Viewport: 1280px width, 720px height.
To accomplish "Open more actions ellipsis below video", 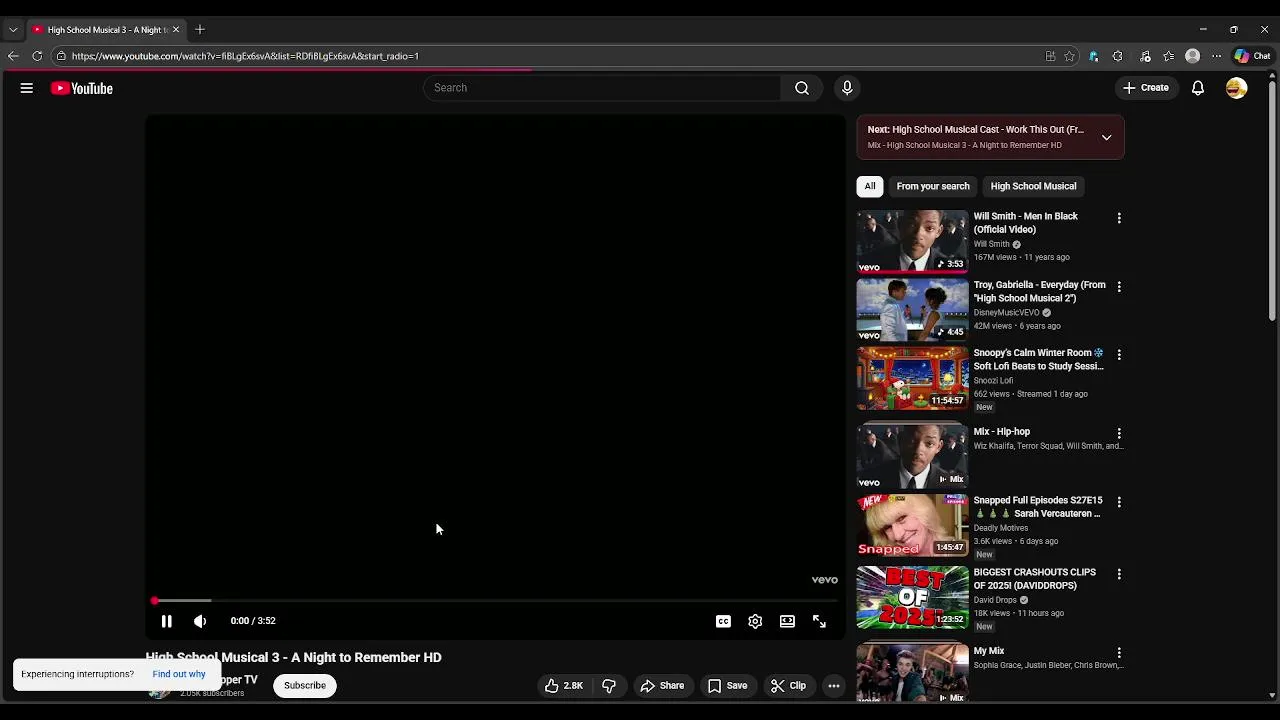I will point(834,686).
